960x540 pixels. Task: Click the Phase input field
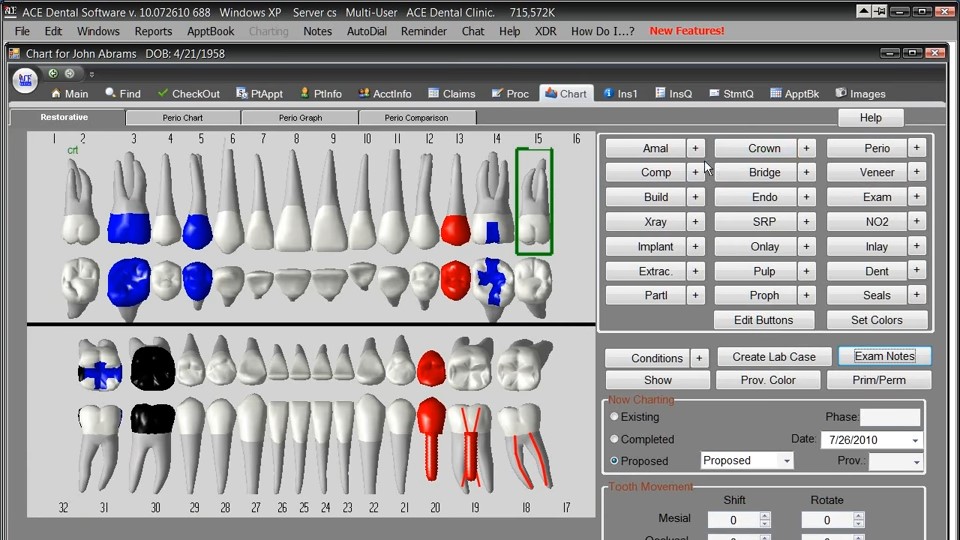coord(890,417)
